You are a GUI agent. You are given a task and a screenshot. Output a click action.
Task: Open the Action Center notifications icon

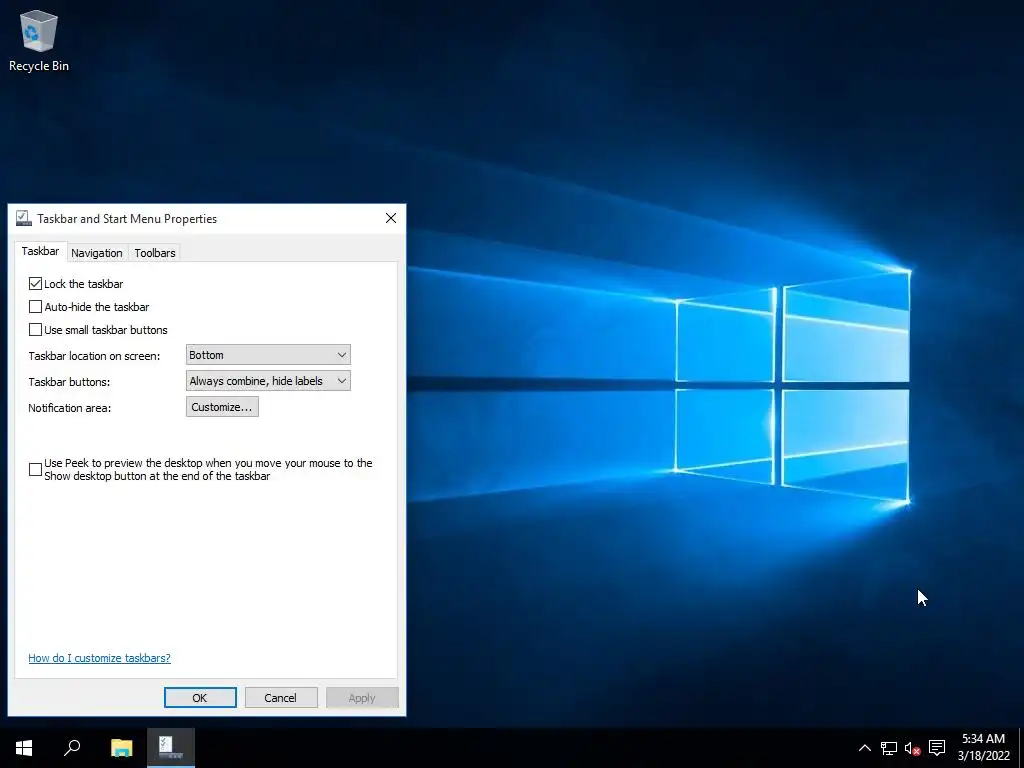coord(937,748)
